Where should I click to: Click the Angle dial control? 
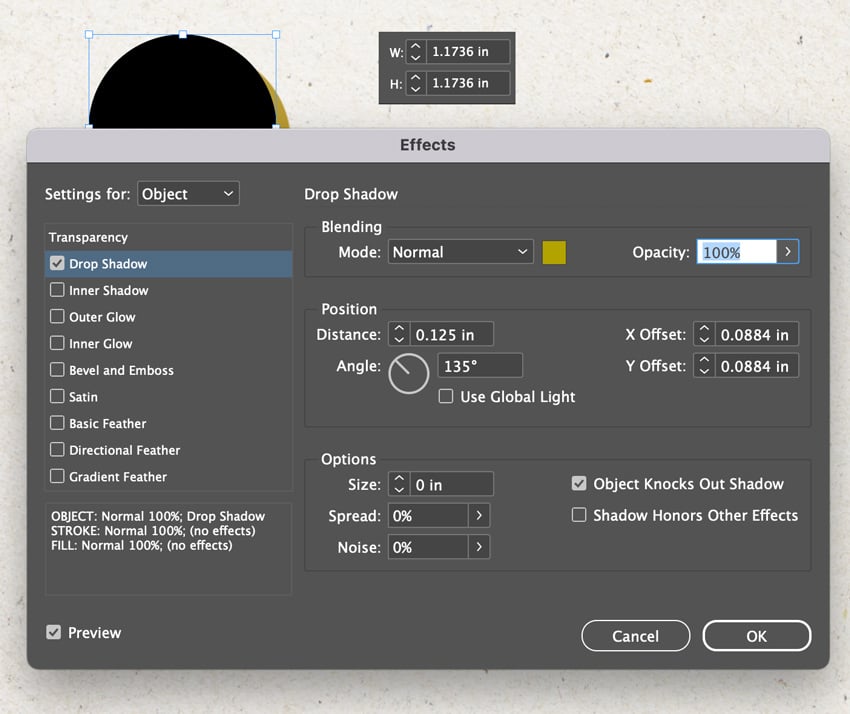click(409, 373)
